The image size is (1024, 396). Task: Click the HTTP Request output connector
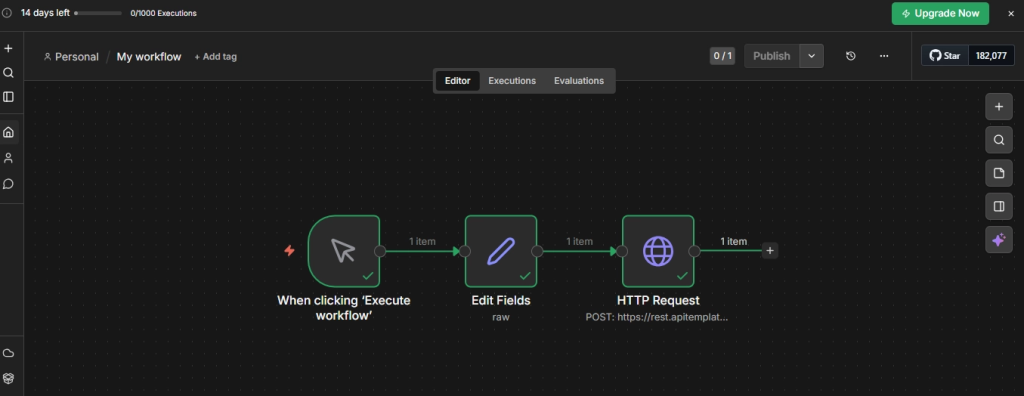pyautogui.click(x=694, y=251)
